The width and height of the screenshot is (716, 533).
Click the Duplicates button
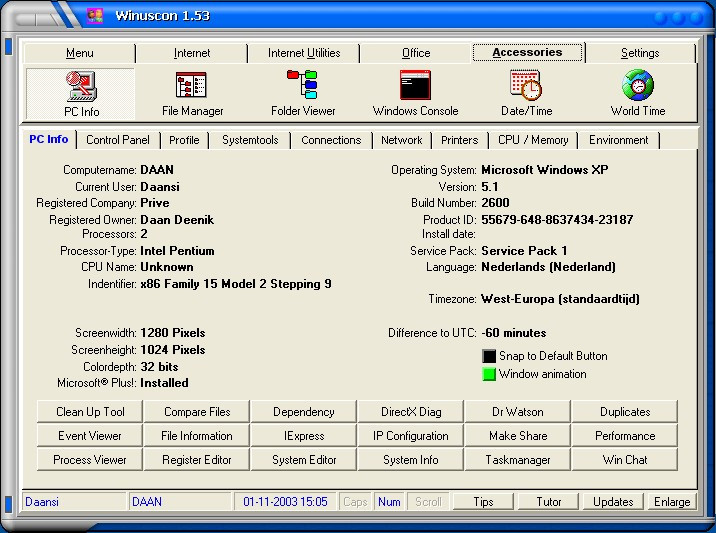tap(625, 412)
